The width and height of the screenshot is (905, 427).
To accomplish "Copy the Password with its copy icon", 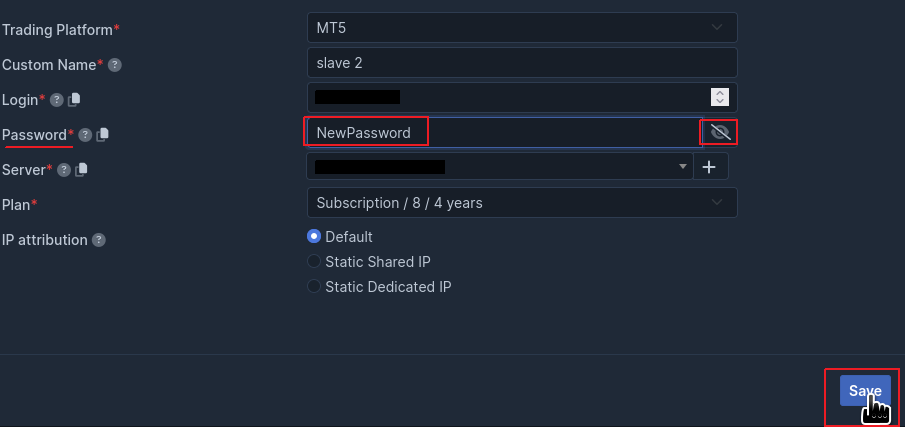I will (103, 135).
